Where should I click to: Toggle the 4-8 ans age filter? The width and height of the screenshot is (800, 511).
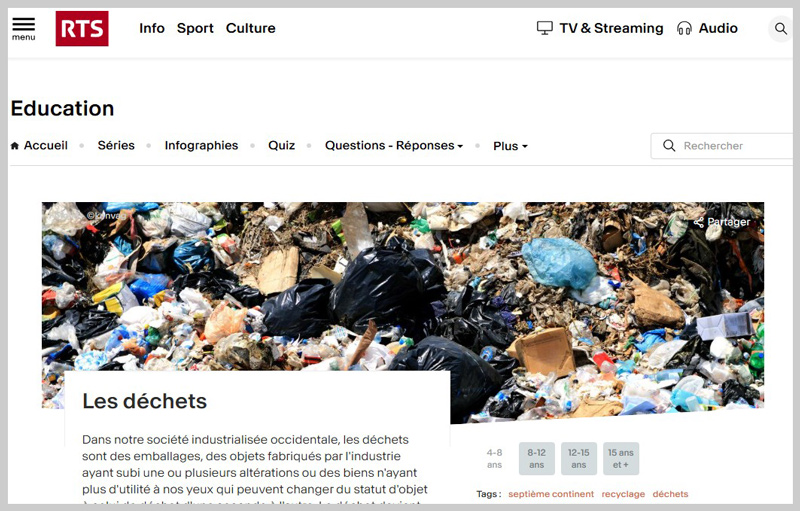[x=494, y=459]
